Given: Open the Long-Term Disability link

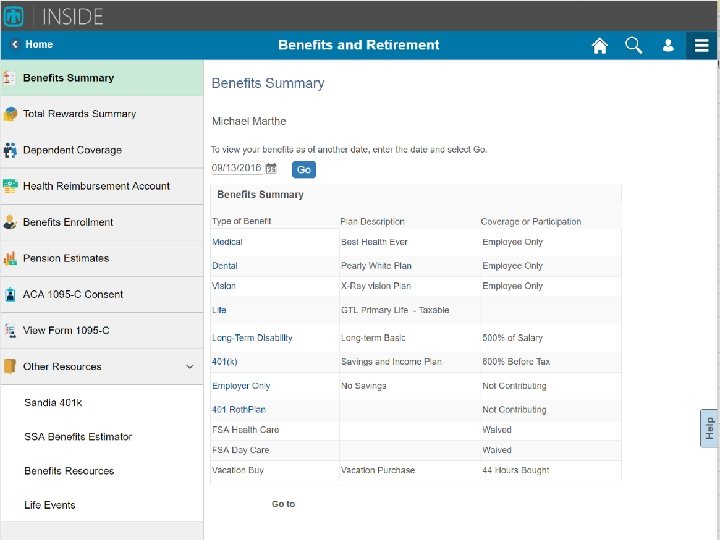Looking at the screenshot, I should (252, 338).
